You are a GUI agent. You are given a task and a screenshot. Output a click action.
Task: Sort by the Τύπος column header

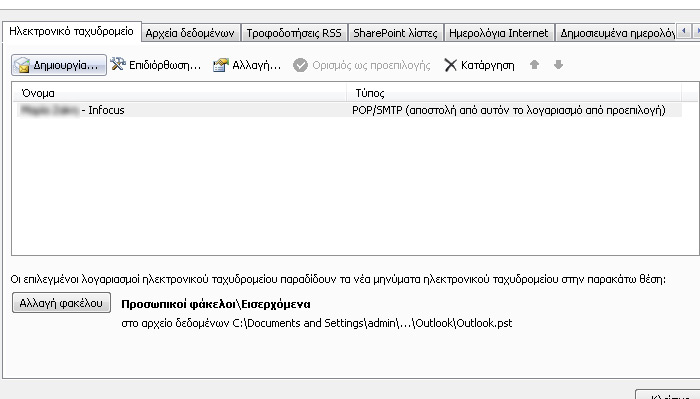point(514,93)
